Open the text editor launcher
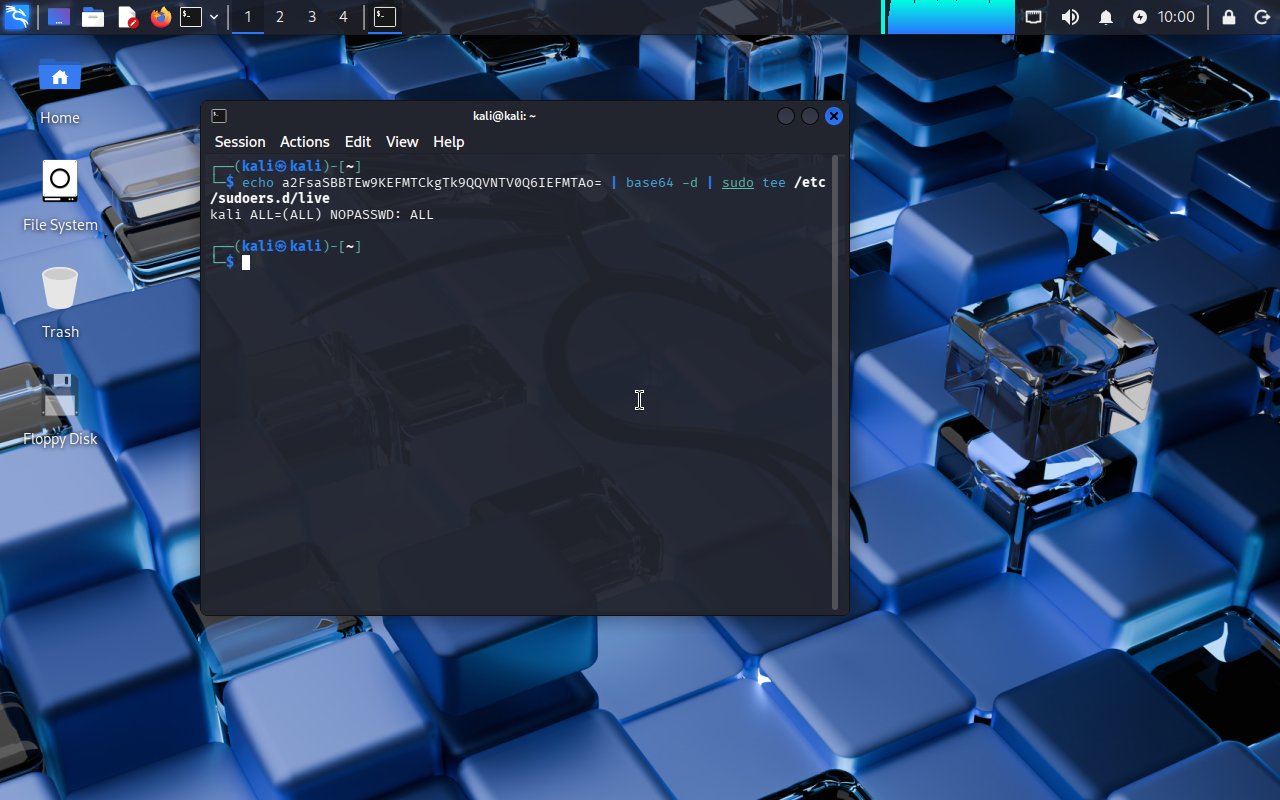Image resolution: width=1280 pixels, height=800 pixels. tap(127, 17)
